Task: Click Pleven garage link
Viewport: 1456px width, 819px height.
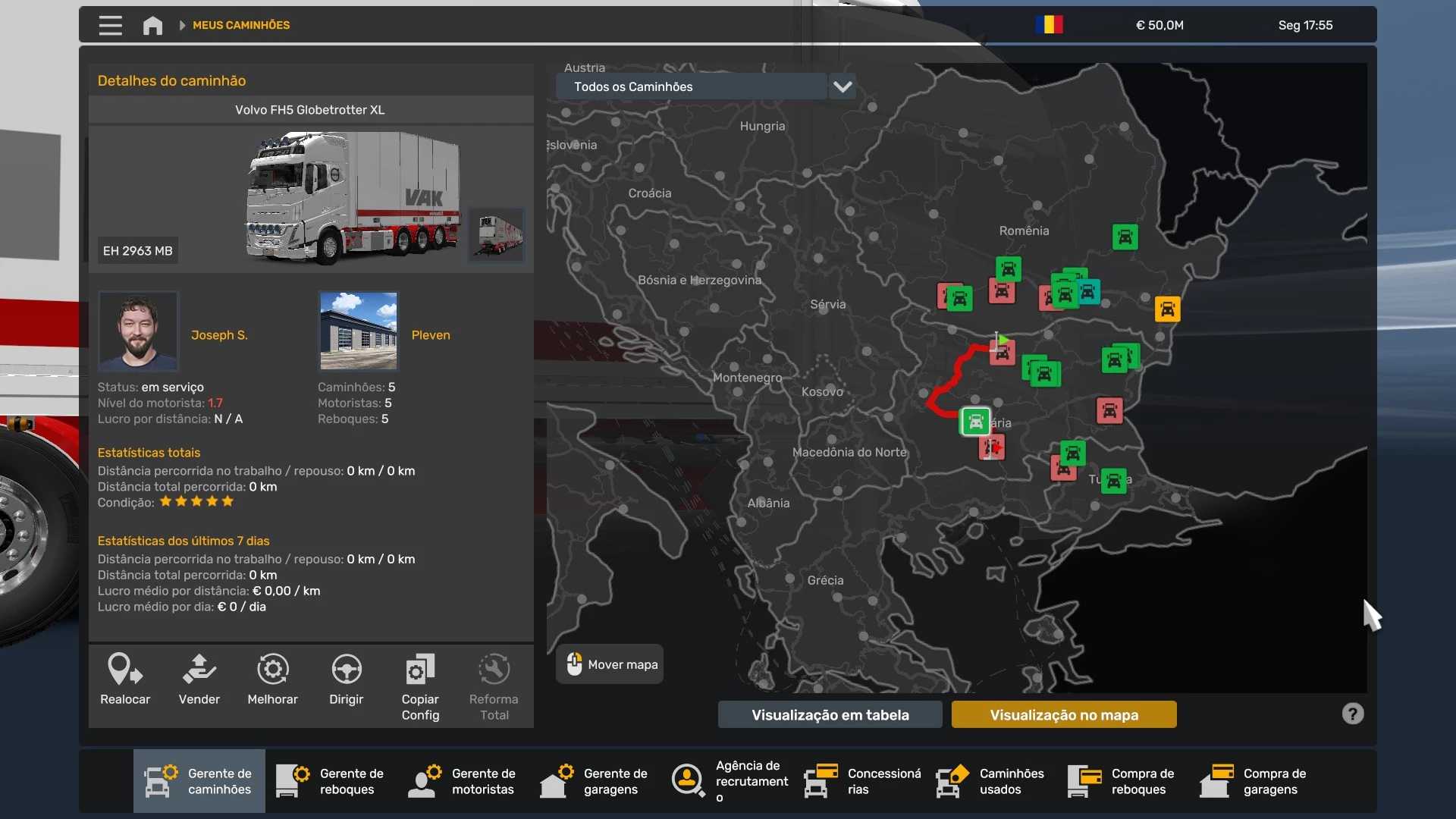Action: click(430, 334)
